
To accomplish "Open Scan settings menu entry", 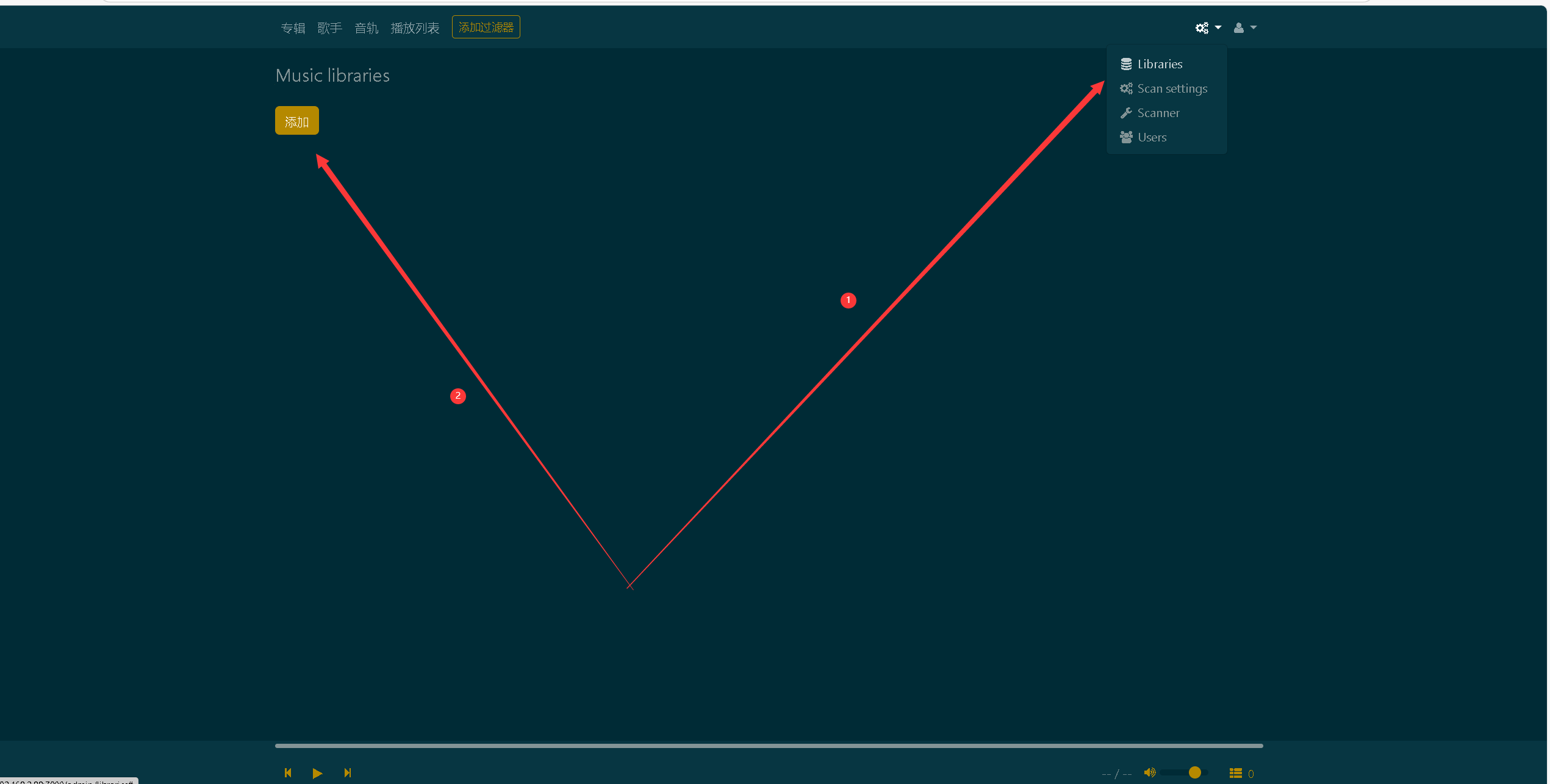I will click(x=1171, y=88).
